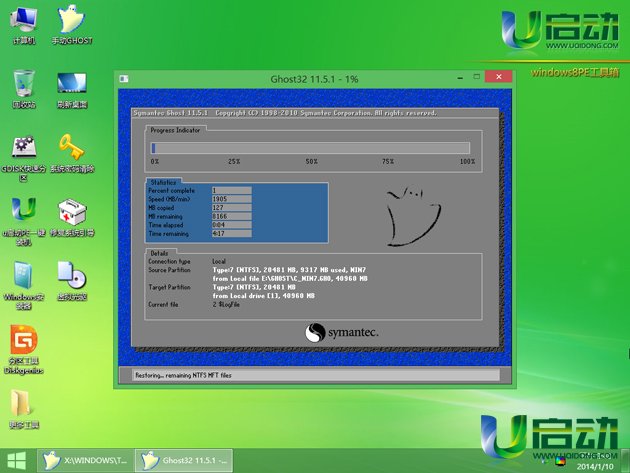Screen dimensions: 630x473
Task: Click status bar text Restoring remaining NTFS MFT
Action: [183, 375]
